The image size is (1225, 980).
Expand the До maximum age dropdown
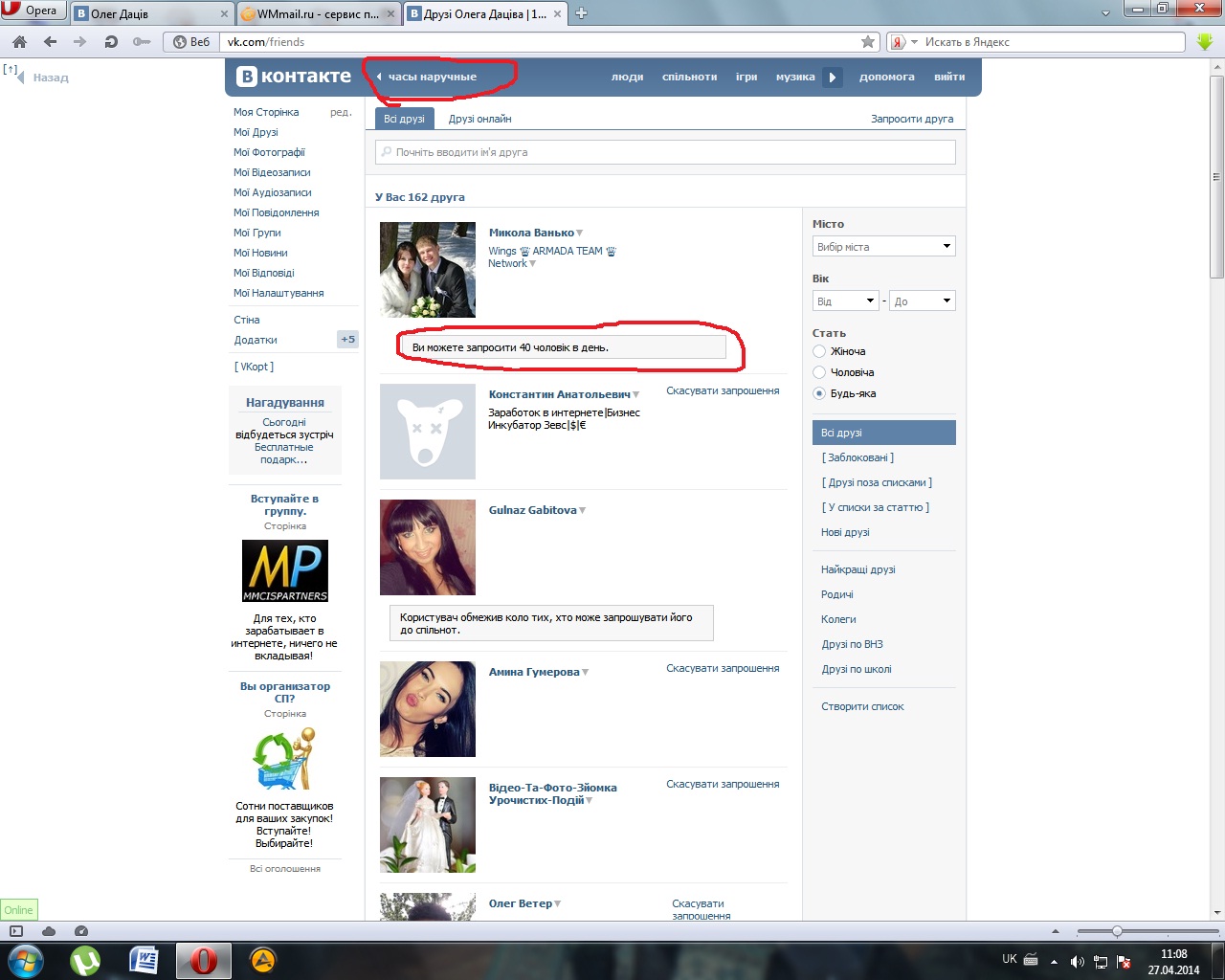click(922, 301)
